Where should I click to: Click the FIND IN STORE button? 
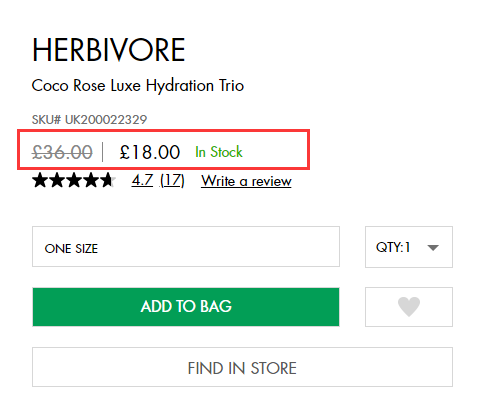coord(242,367)
